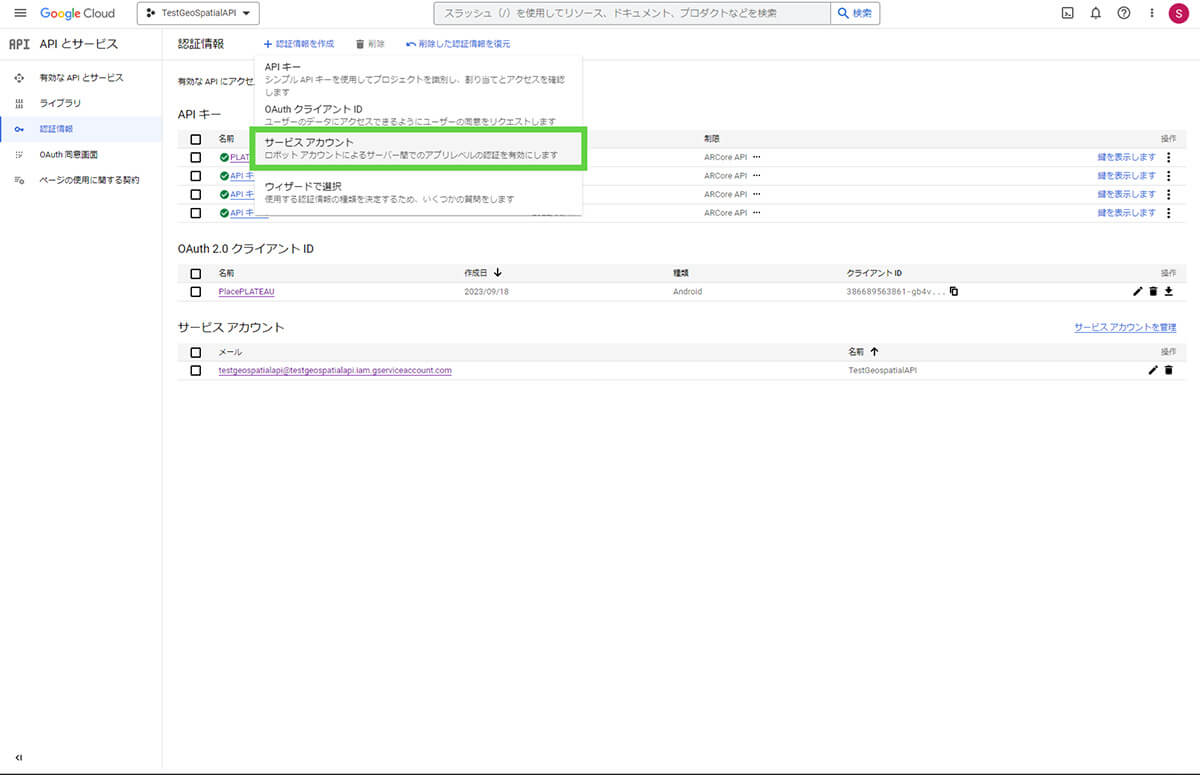Open the TestGeoSpatialAPI project selector
1200x775 pixels.
pos(198,13)
